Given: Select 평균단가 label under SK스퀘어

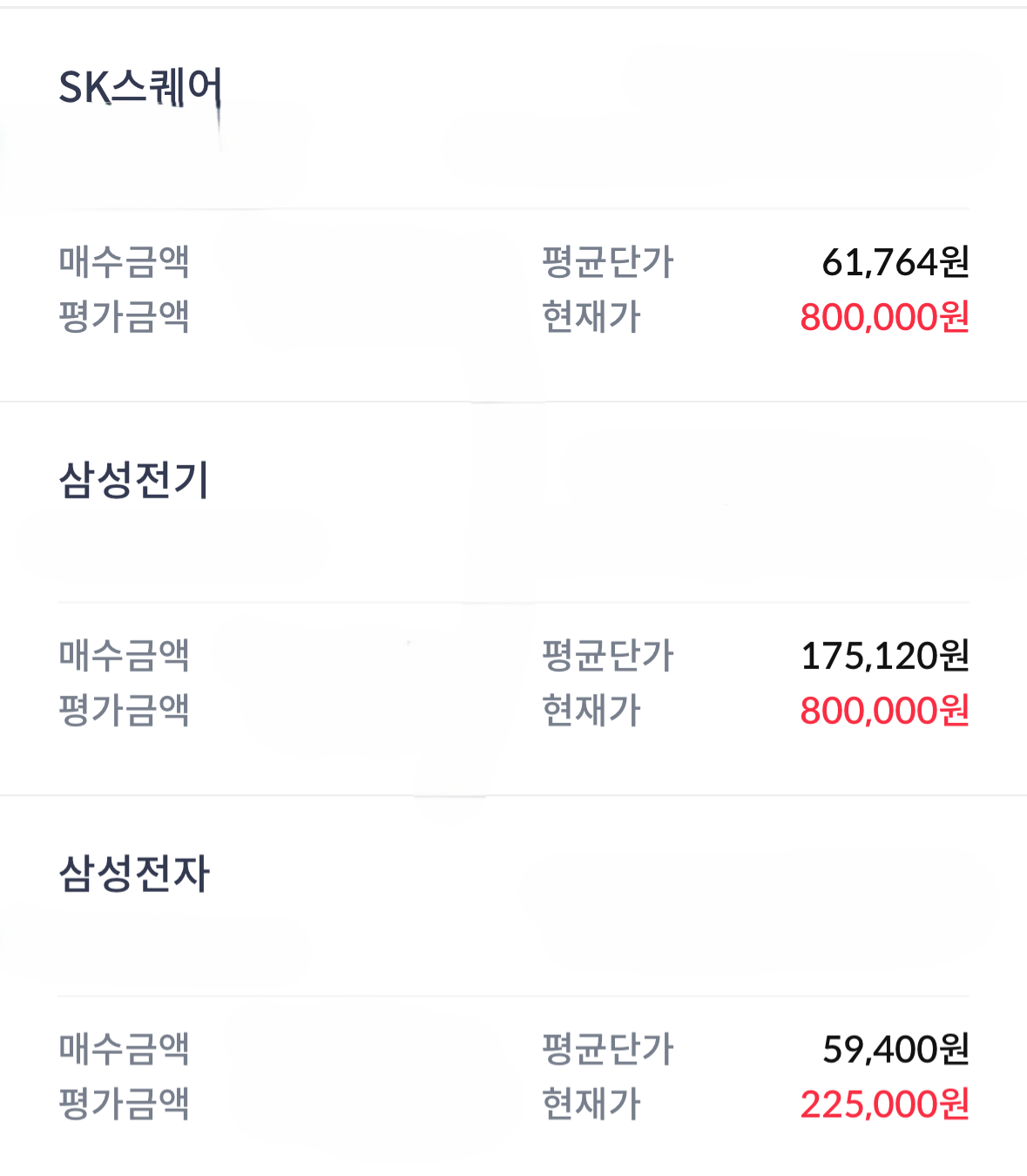Looking at the screenshot, I should coord(608,261).
